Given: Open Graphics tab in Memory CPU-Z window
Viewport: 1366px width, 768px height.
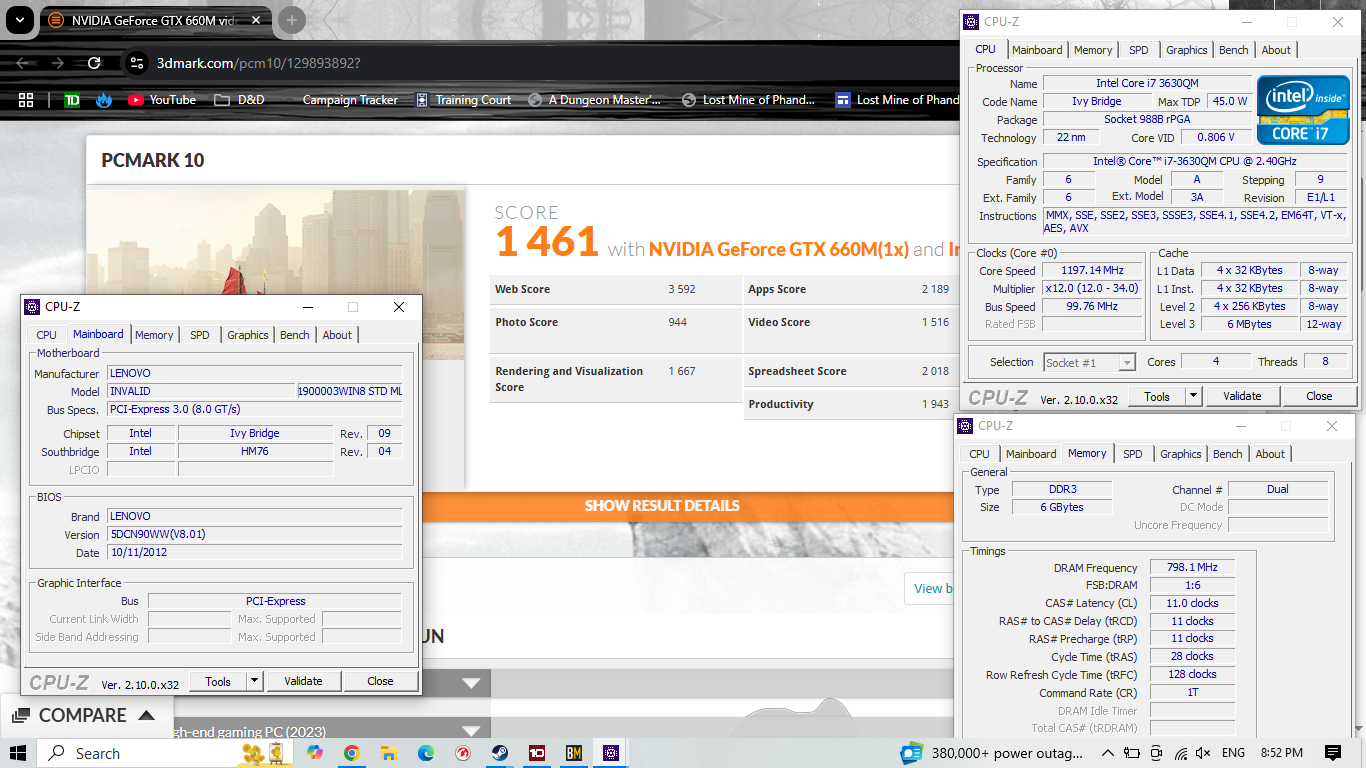Looking at the screenshot, I should pyautogui.click(x=1181, y=454).
